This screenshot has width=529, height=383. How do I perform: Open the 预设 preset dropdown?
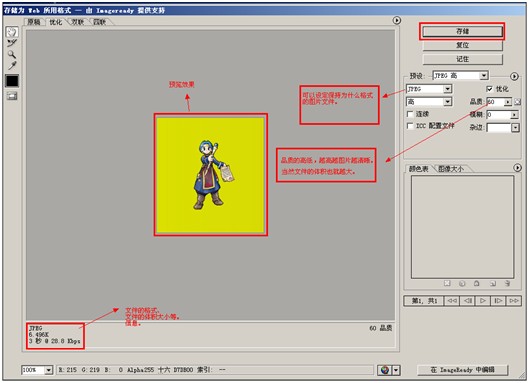[x=460, y=76]
